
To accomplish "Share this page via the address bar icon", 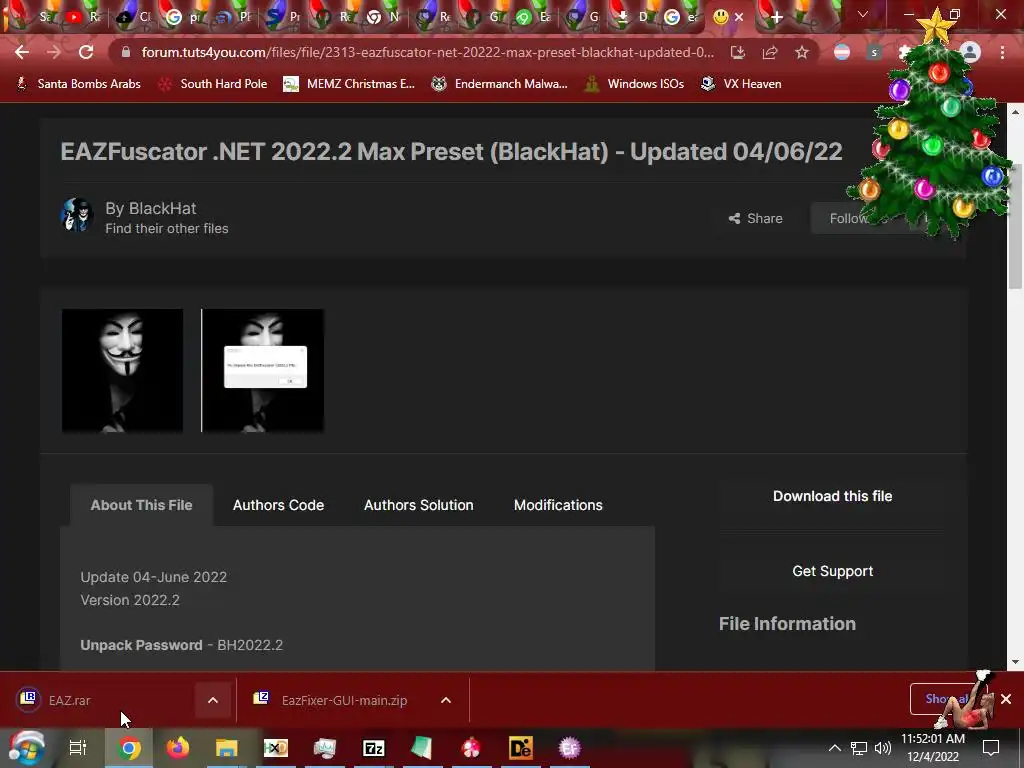I will coord(770,52).
